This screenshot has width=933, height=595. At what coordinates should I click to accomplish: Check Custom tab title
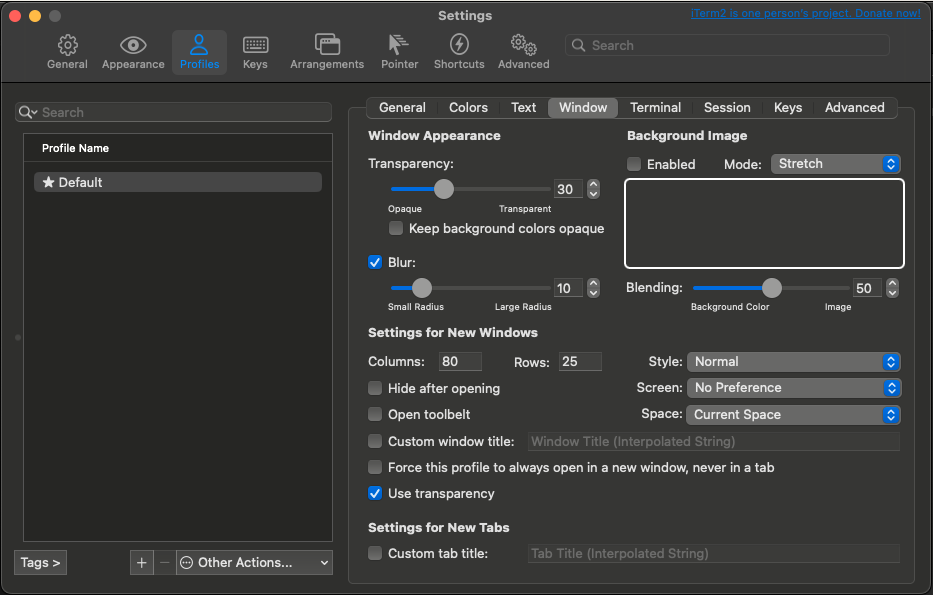(x=375, y=553)
